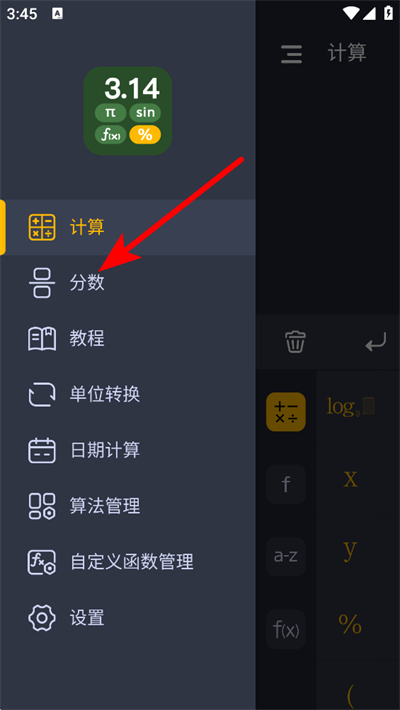The image size is (400, 710).
Task: Tap the hamburger menu icon
Action: coord(291,54)
